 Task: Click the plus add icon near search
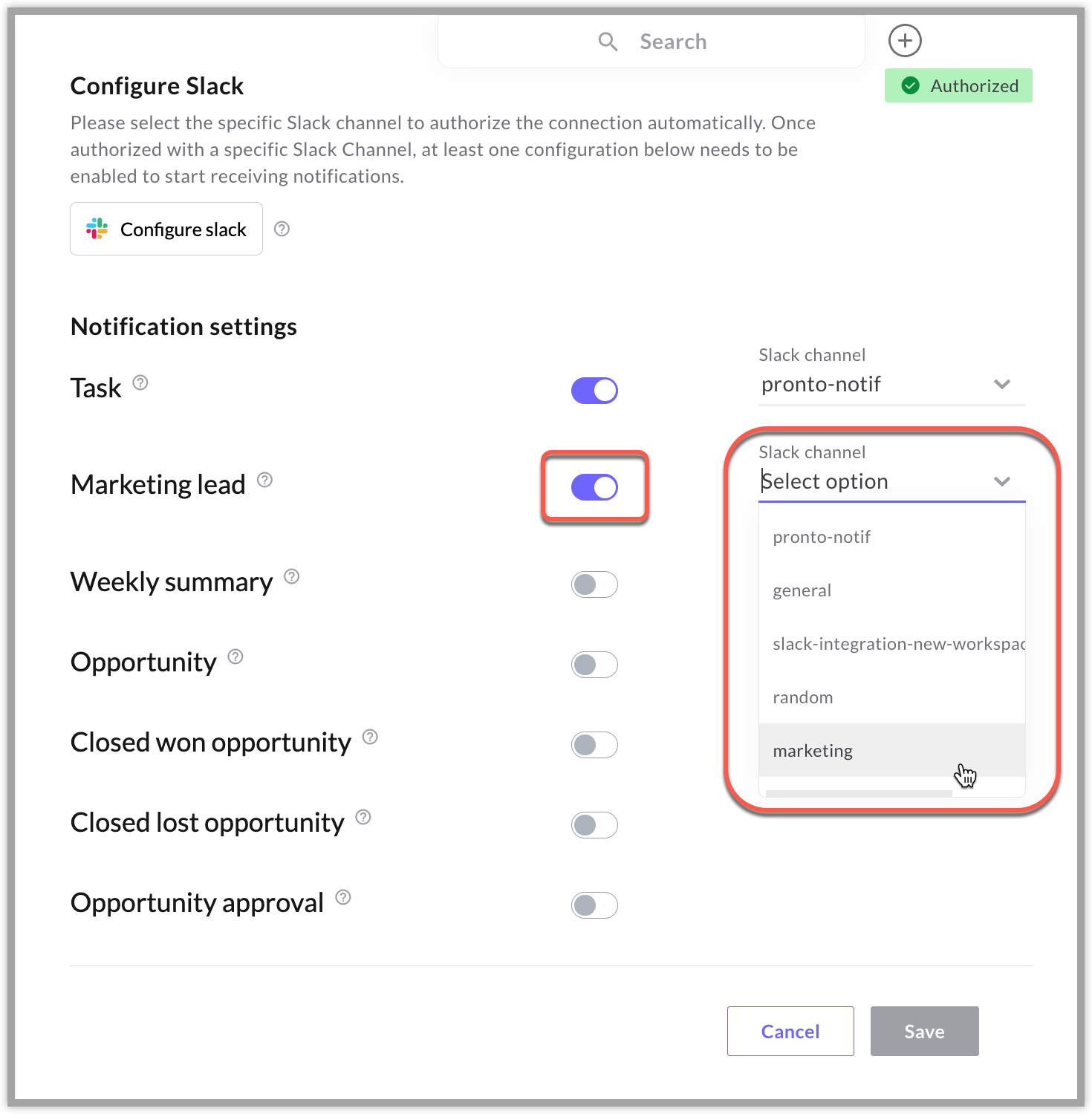[905, 41]
